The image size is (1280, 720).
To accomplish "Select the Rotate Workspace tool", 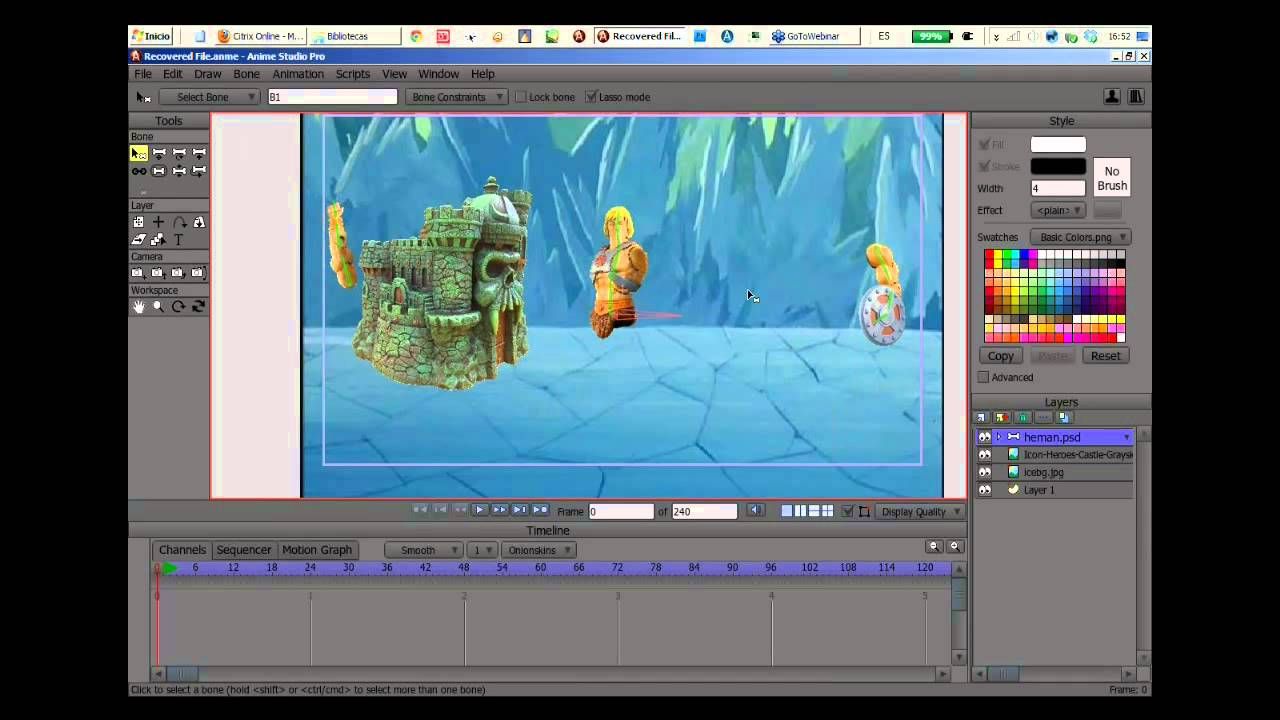I will click(x=179, y=307).
